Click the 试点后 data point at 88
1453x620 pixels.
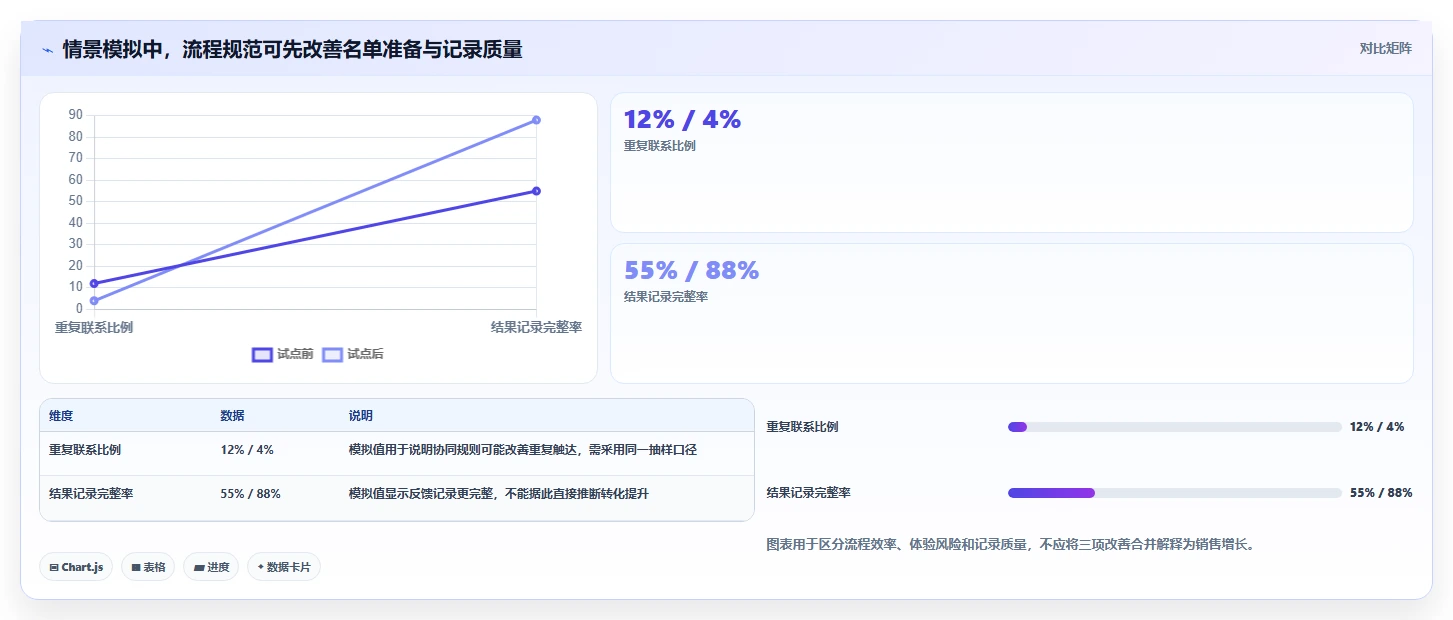click(x=536, y=120)
